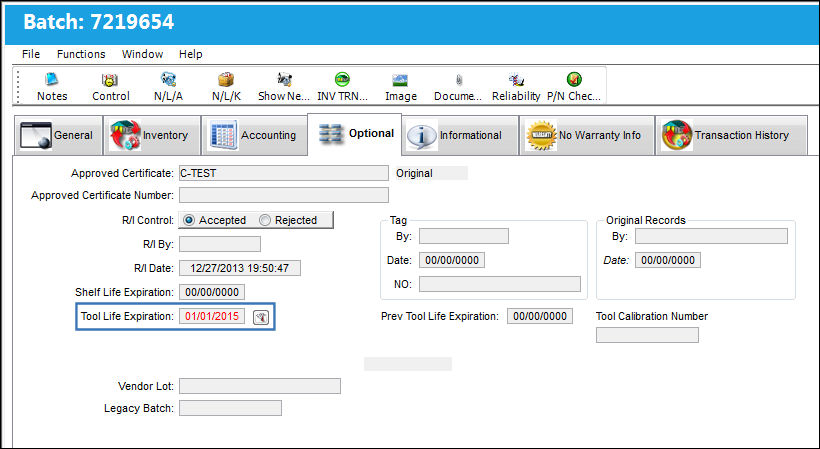The image size is (820, 449).
Task: Click the Original Records Date field
Action: (x=668, y=260)
